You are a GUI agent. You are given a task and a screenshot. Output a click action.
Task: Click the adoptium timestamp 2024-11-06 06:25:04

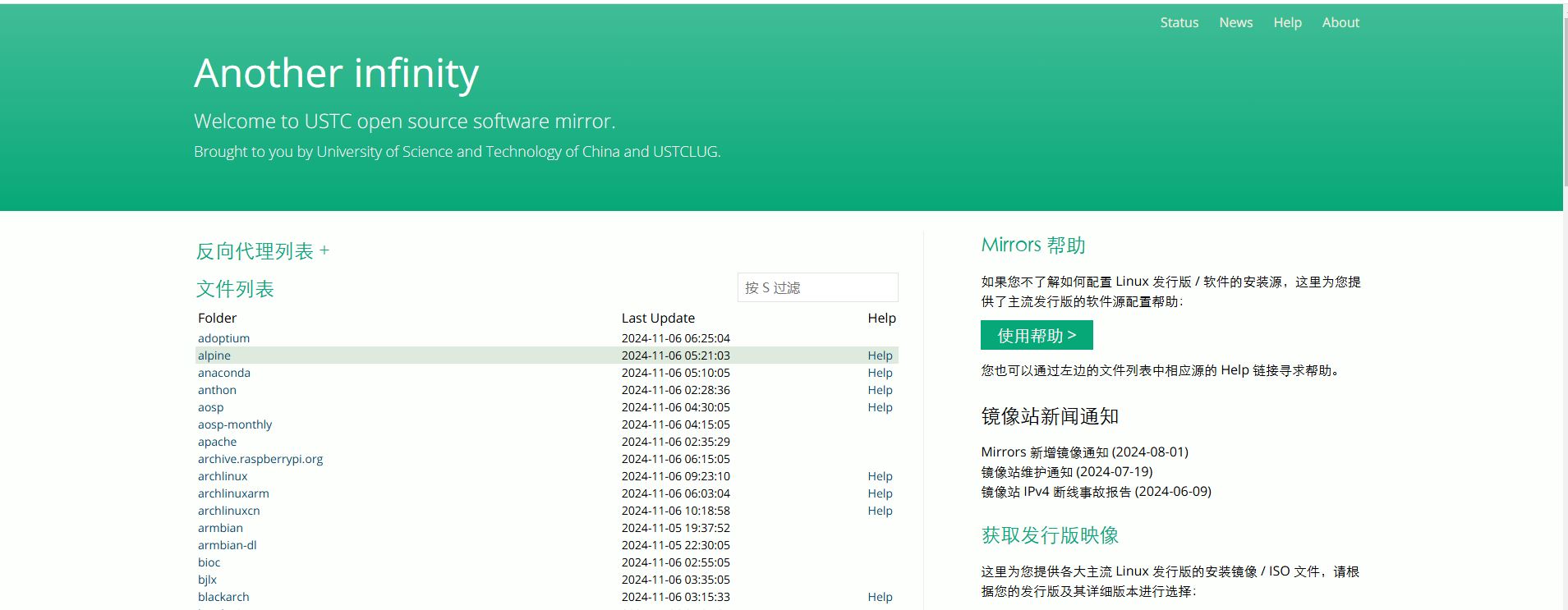pos(675,338)
